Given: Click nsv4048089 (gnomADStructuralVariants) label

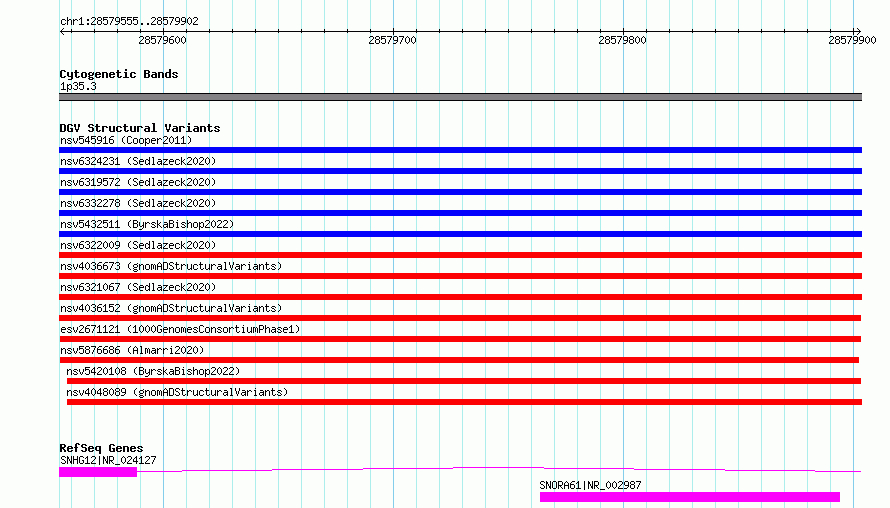Looking at the screenshot, I should (177, 392).
